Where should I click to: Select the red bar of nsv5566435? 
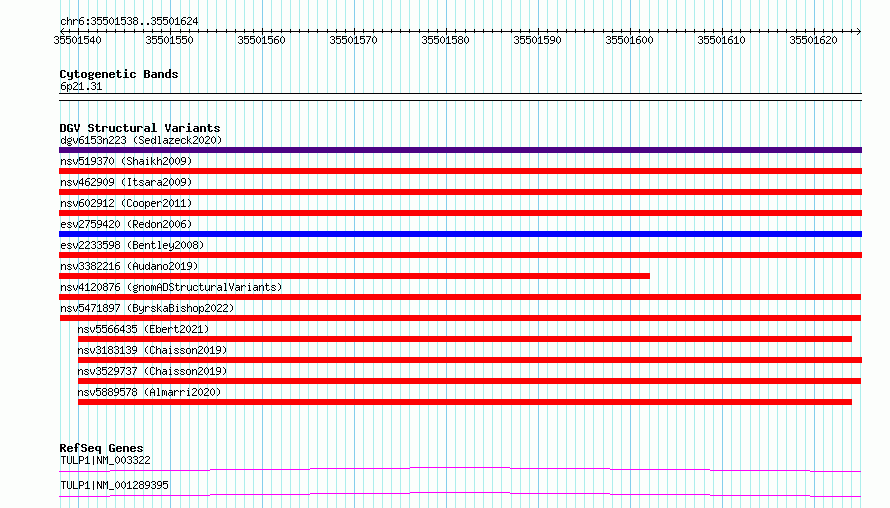[465, 339]
